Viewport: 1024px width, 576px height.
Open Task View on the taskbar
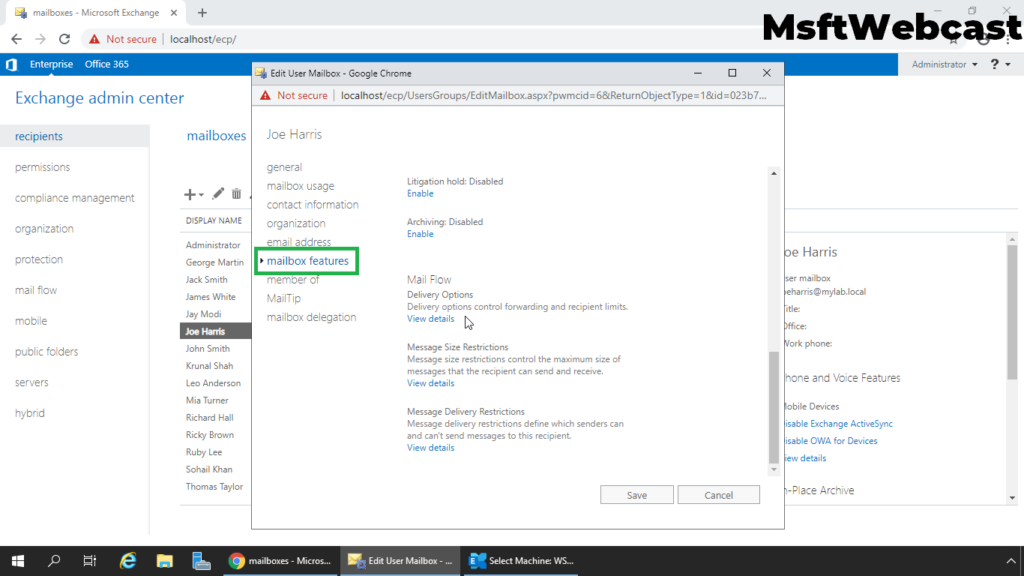click(89, 560)
